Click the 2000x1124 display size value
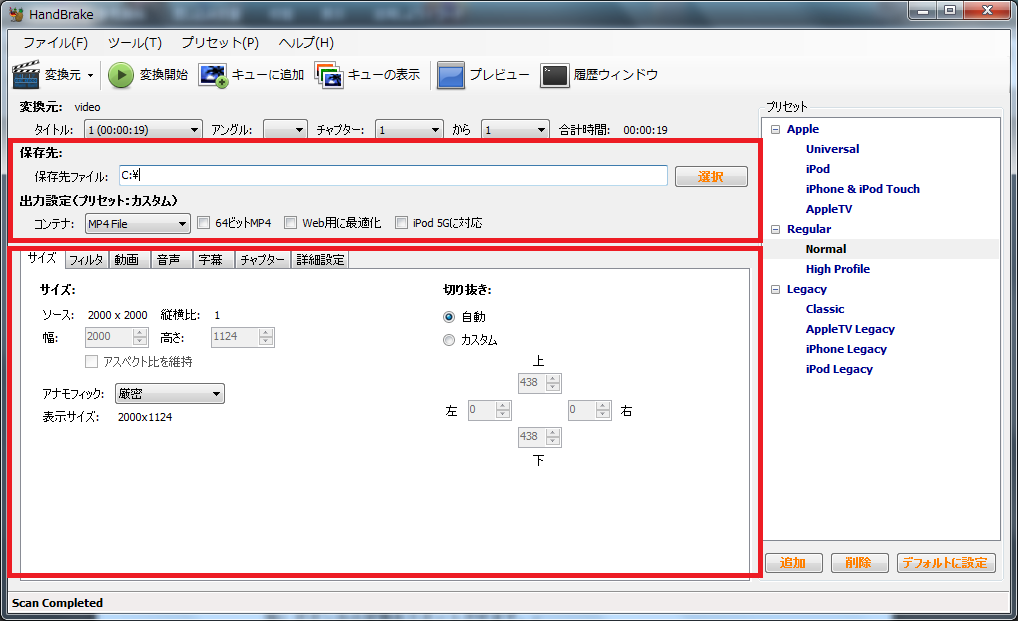Image resolution: width=1018 pixels, height=621 pixels. pos(145,417)
